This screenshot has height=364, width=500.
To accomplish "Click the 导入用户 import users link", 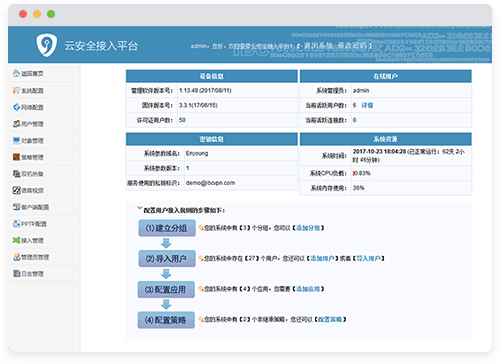I will pos(368,258).
